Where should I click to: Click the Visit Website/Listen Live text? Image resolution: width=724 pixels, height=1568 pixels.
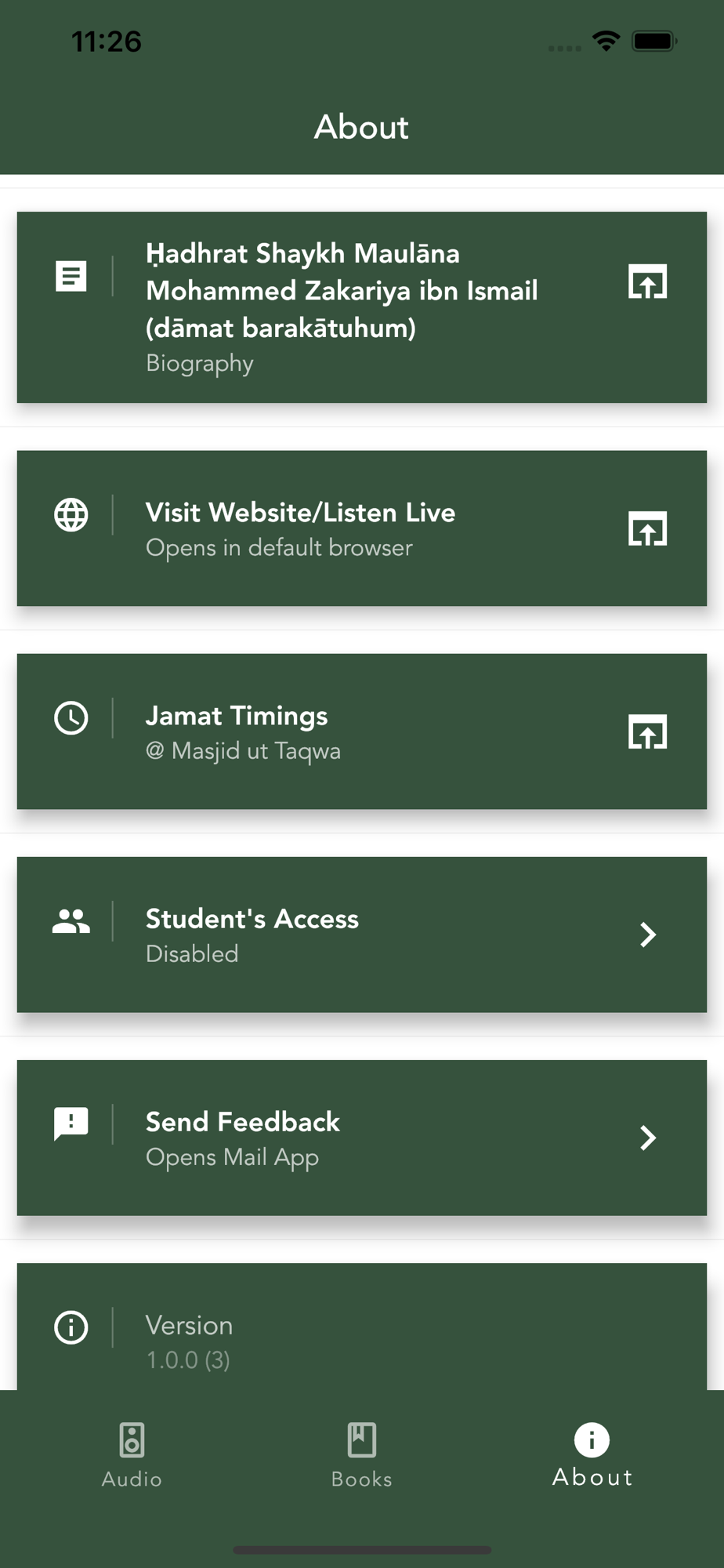coord(300,513)
